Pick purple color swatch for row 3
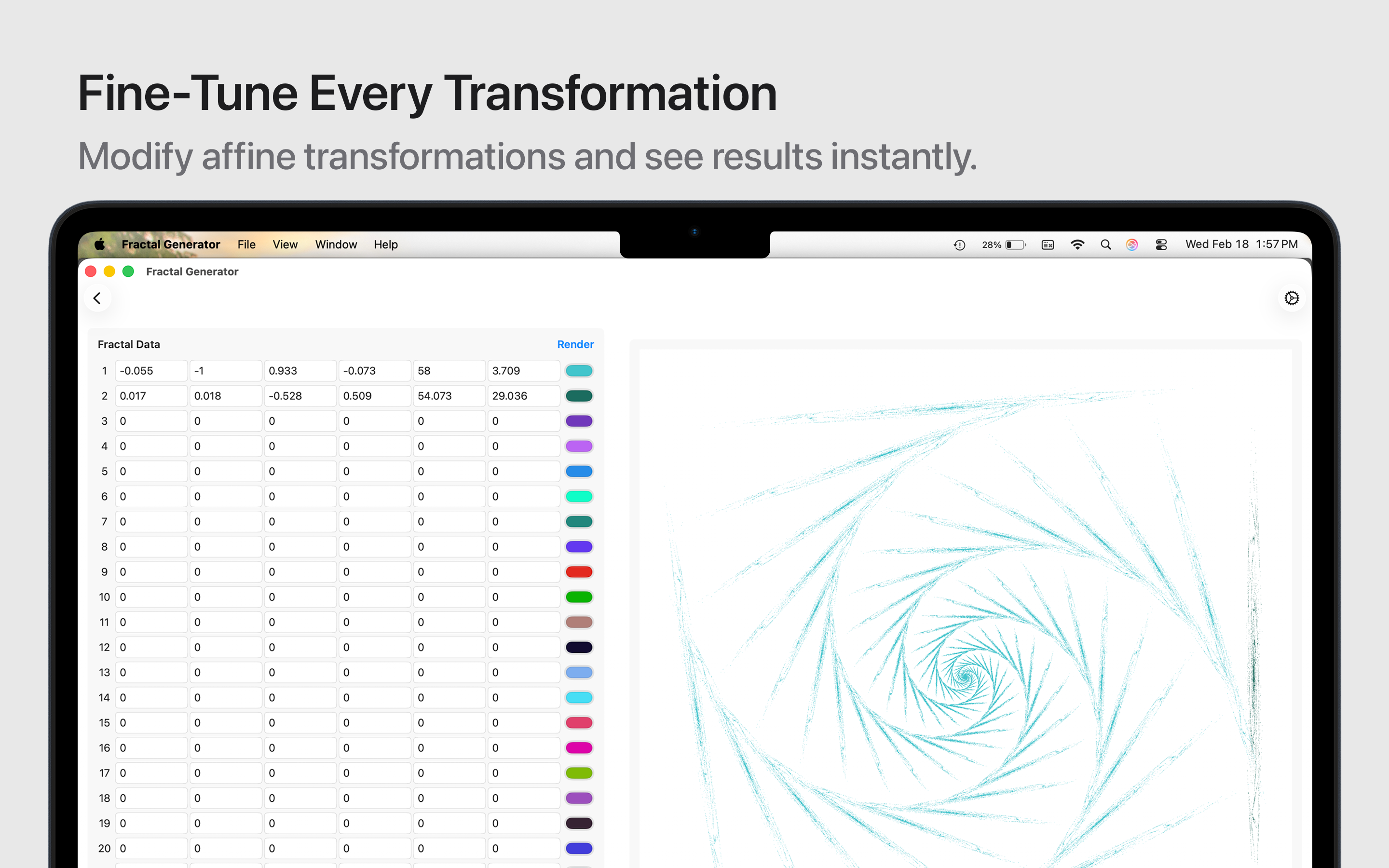This screenshot has height=868, width=1389. tap(579, 421)
